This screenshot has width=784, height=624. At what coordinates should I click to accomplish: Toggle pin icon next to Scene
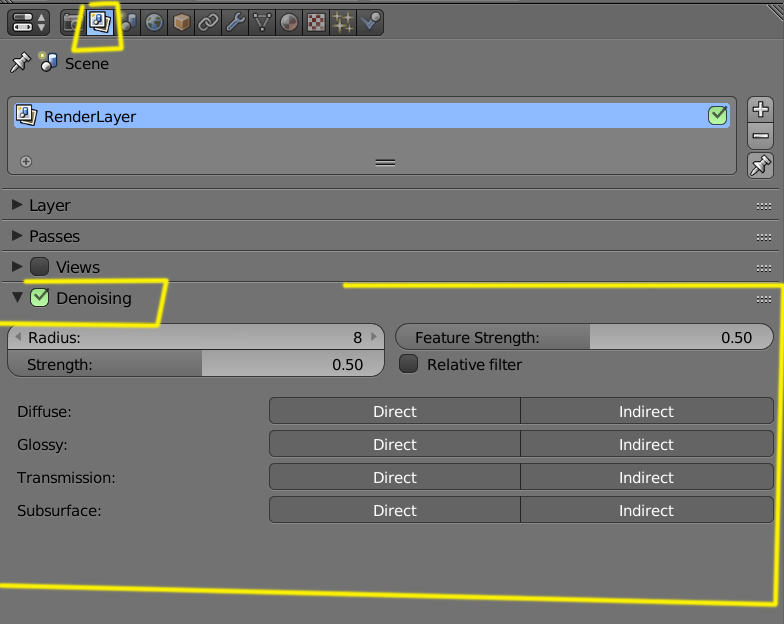pyautogui.click(x=20, y=63)
